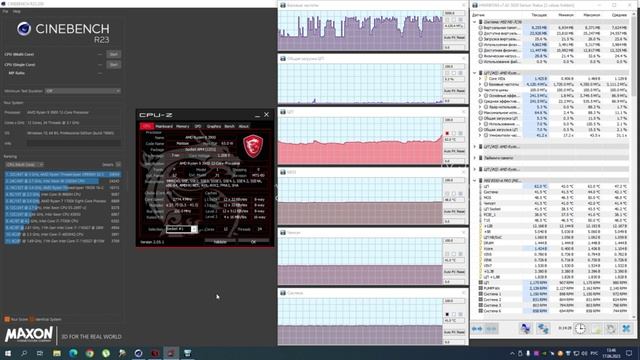
Task: Click the Auto Fit / Reset button on the top graph
Action: [x=454, y=38]
